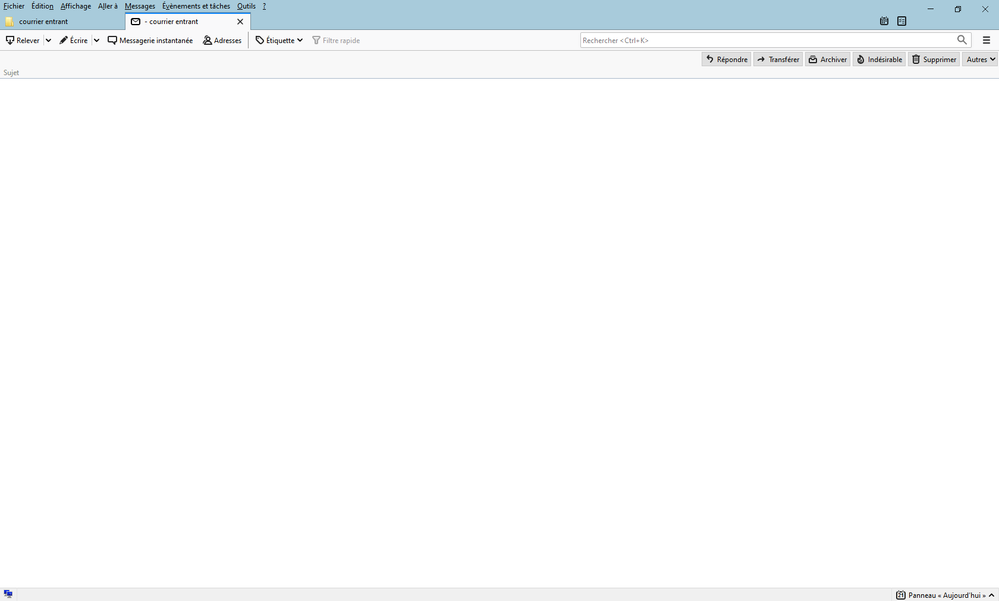Image resolution: width=999 pixels, height=601 pixels.
Task: Archive the message with Archiver
Action: pyautogui.click(x=828, y=59)
